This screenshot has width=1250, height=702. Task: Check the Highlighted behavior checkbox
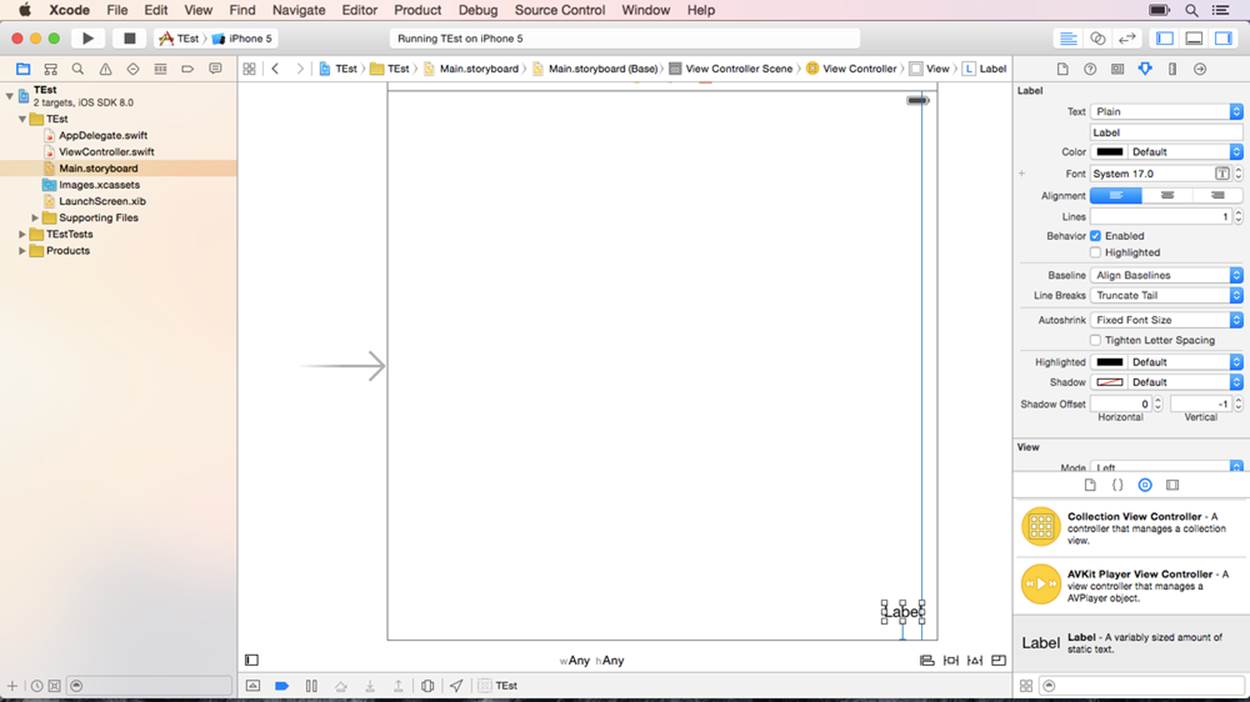(1095, 253)
